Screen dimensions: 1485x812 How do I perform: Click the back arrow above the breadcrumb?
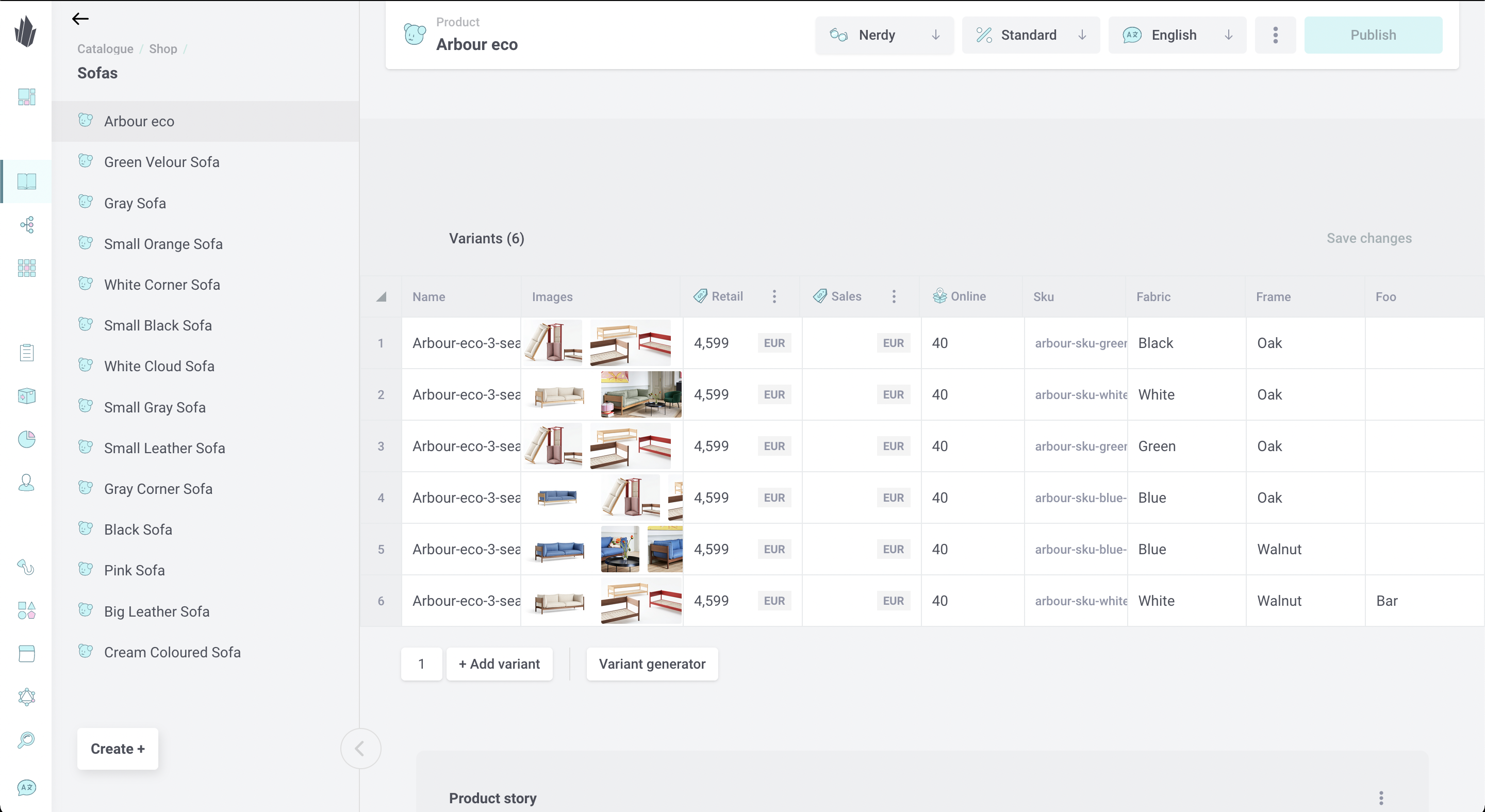tap(80, 19)
